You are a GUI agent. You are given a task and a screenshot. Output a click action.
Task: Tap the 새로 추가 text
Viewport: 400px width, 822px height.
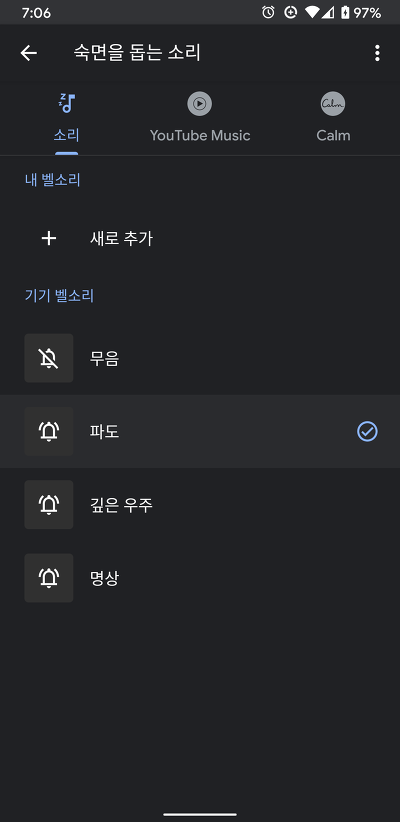pyautogui.click(x=121, y=239)
